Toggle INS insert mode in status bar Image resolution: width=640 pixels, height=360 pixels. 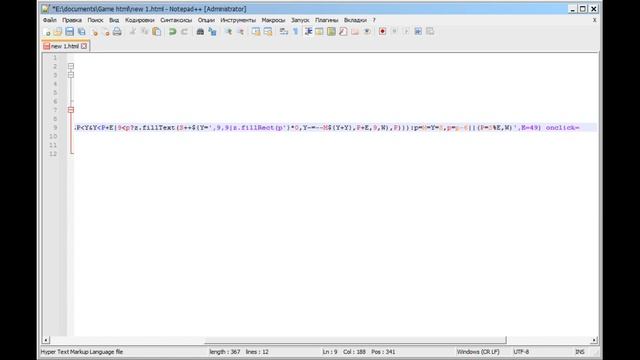pos(580,352)
